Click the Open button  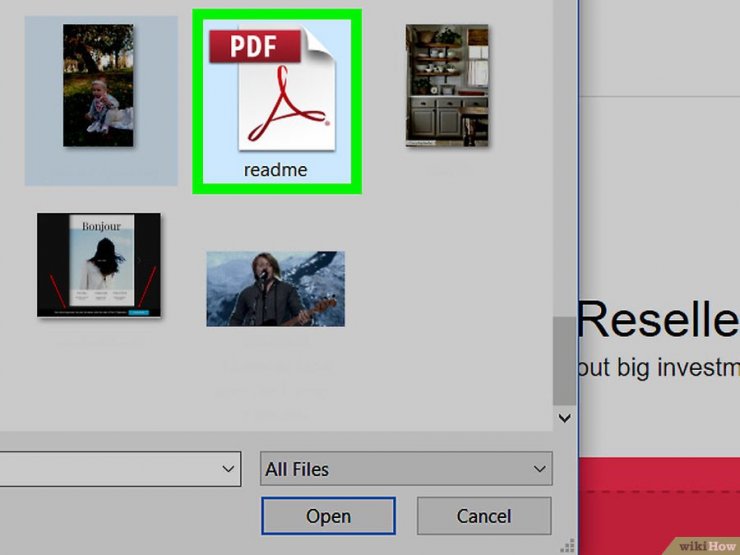[328, 516]
